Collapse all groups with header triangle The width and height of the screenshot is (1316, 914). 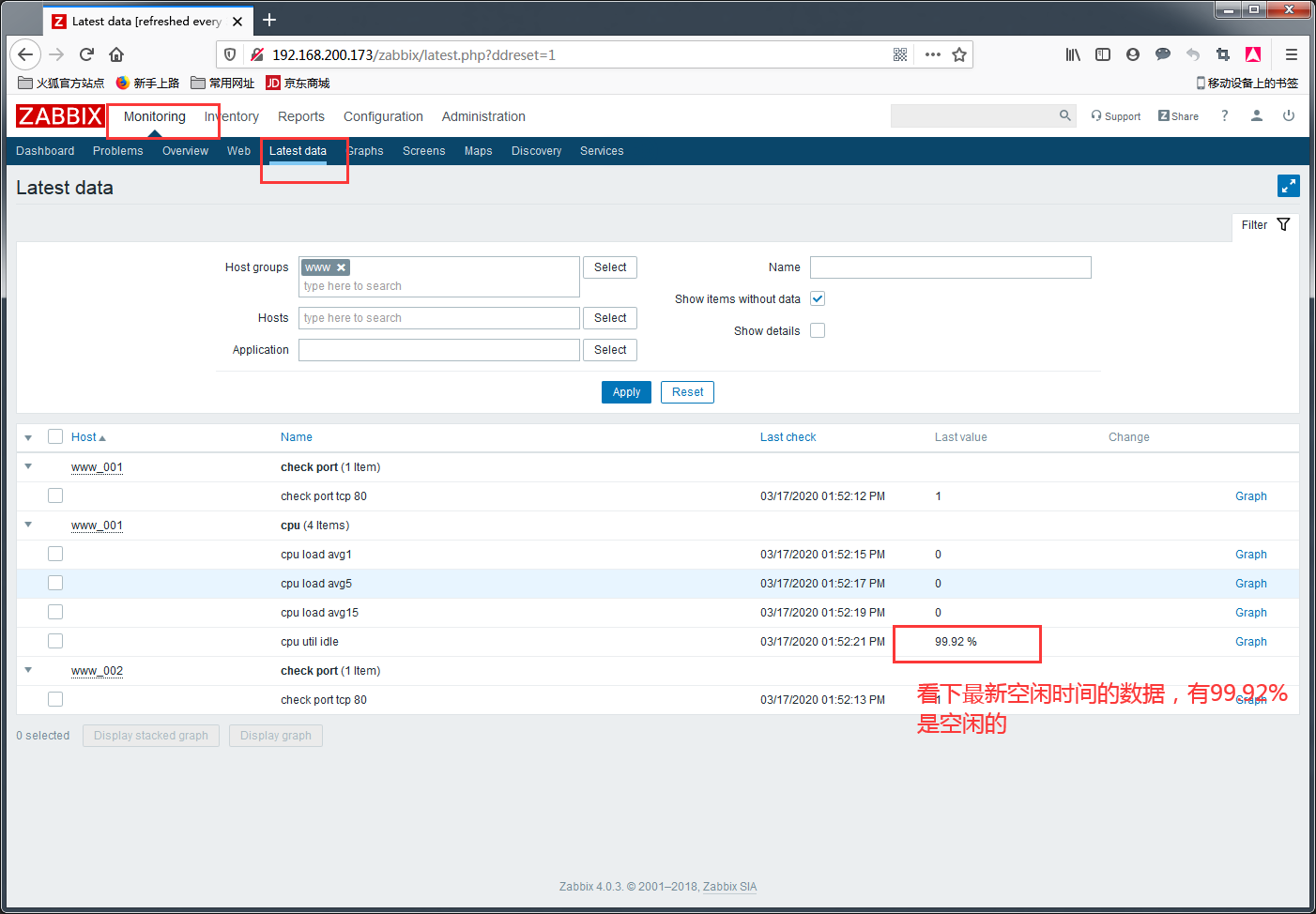pos(28,437)
